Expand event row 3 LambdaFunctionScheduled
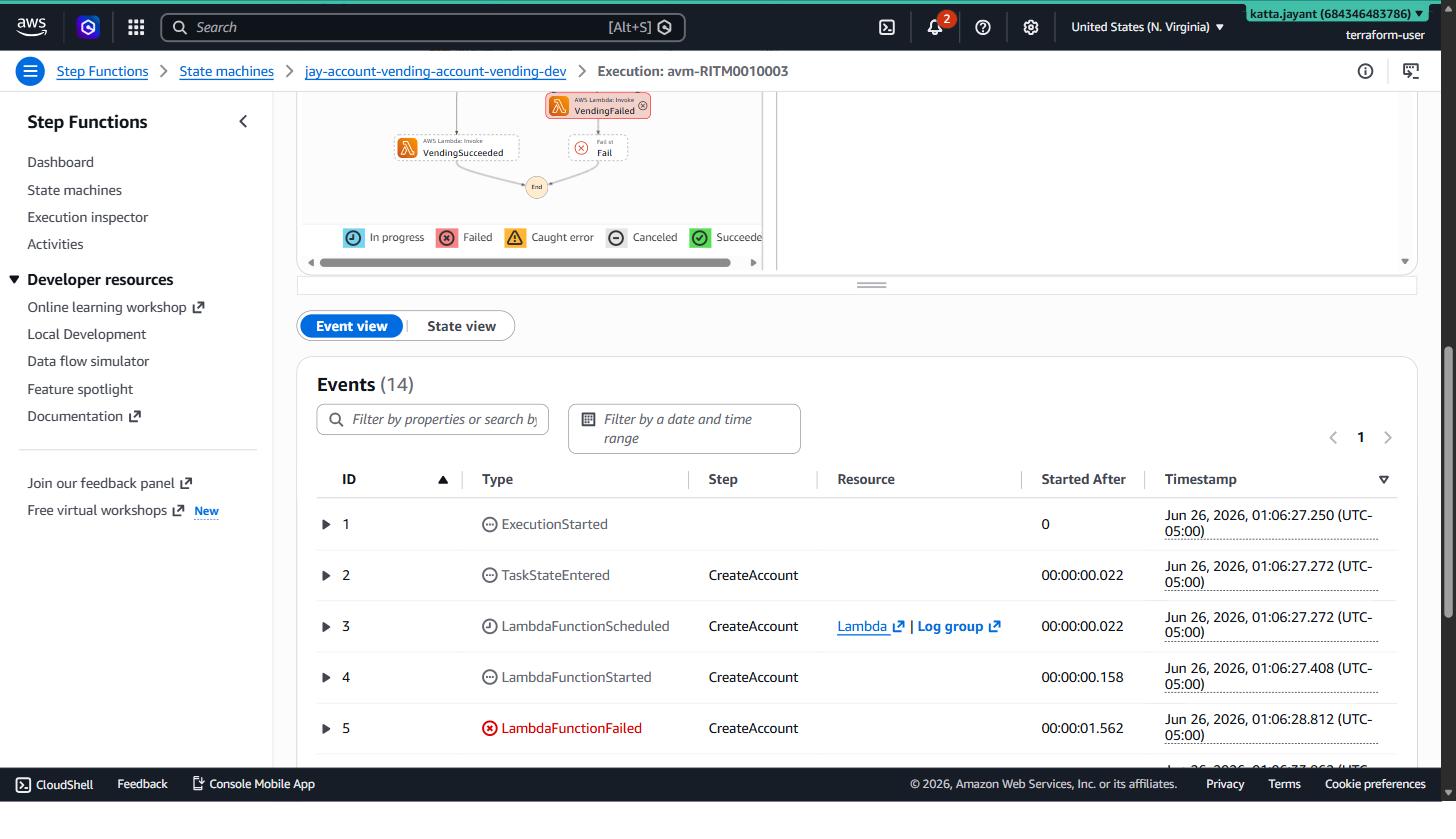Image resolution: width=1456 pixels, height=839 pixels. (326, 626)
